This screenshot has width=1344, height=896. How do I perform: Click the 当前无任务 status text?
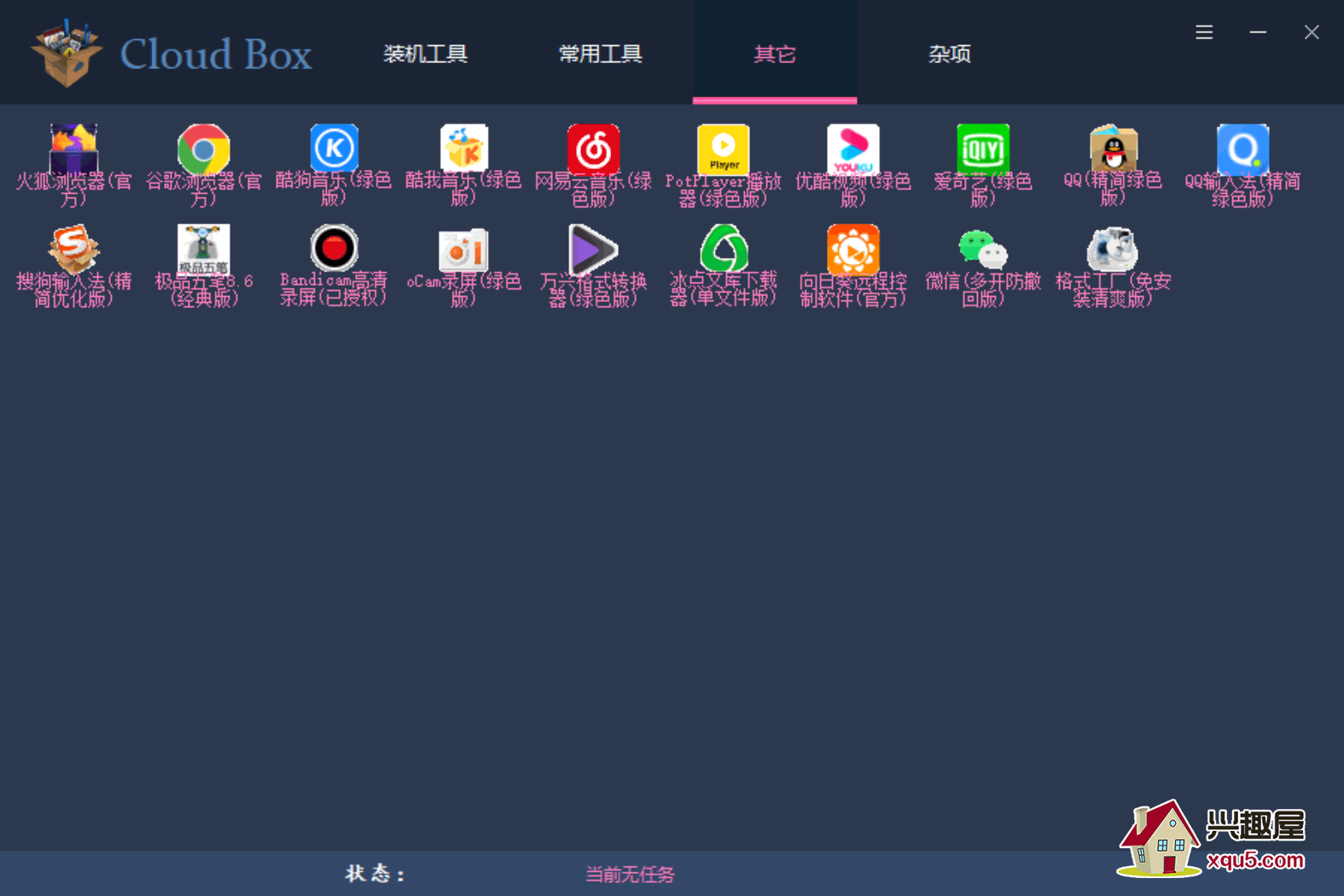[630, 875]
